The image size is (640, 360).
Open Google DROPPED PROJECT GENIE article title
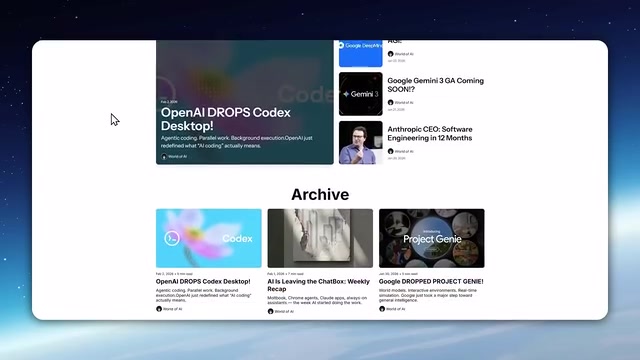(431, 281)
